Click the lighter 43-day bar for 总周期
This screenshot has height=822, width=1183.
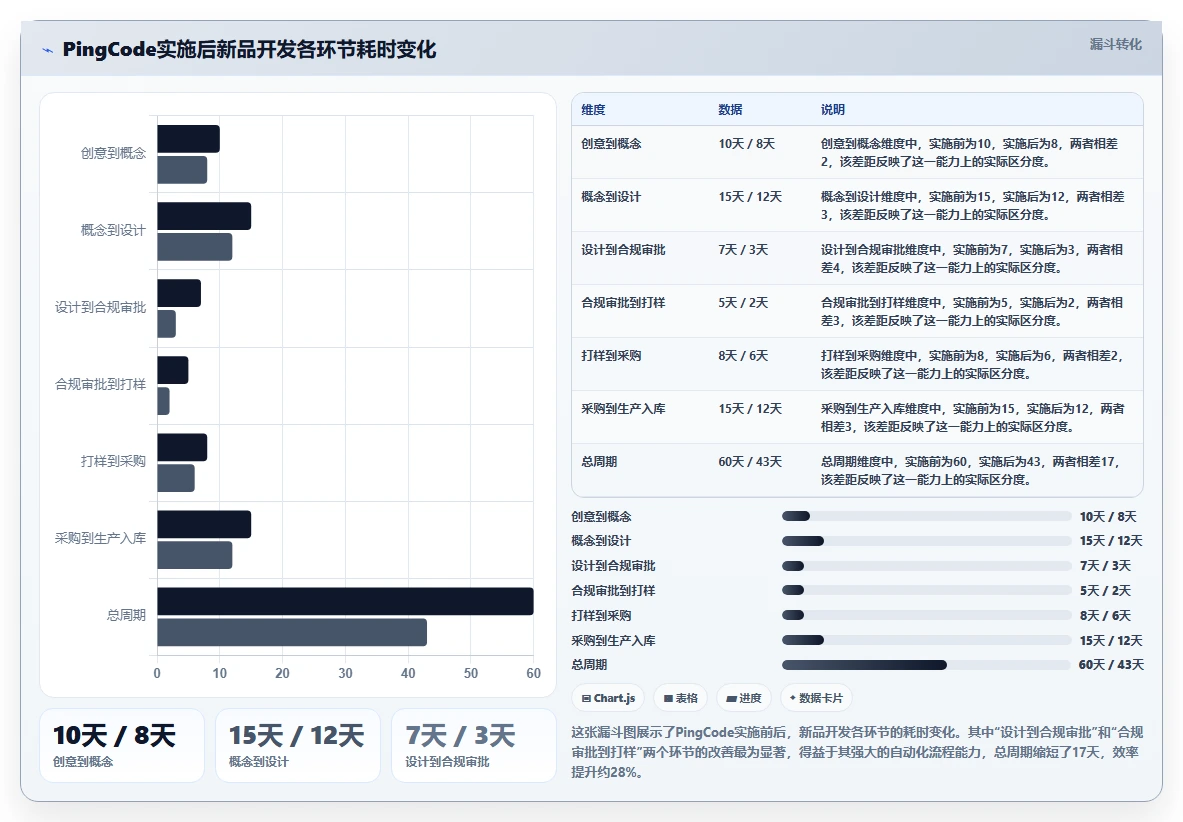pos(292,632)
